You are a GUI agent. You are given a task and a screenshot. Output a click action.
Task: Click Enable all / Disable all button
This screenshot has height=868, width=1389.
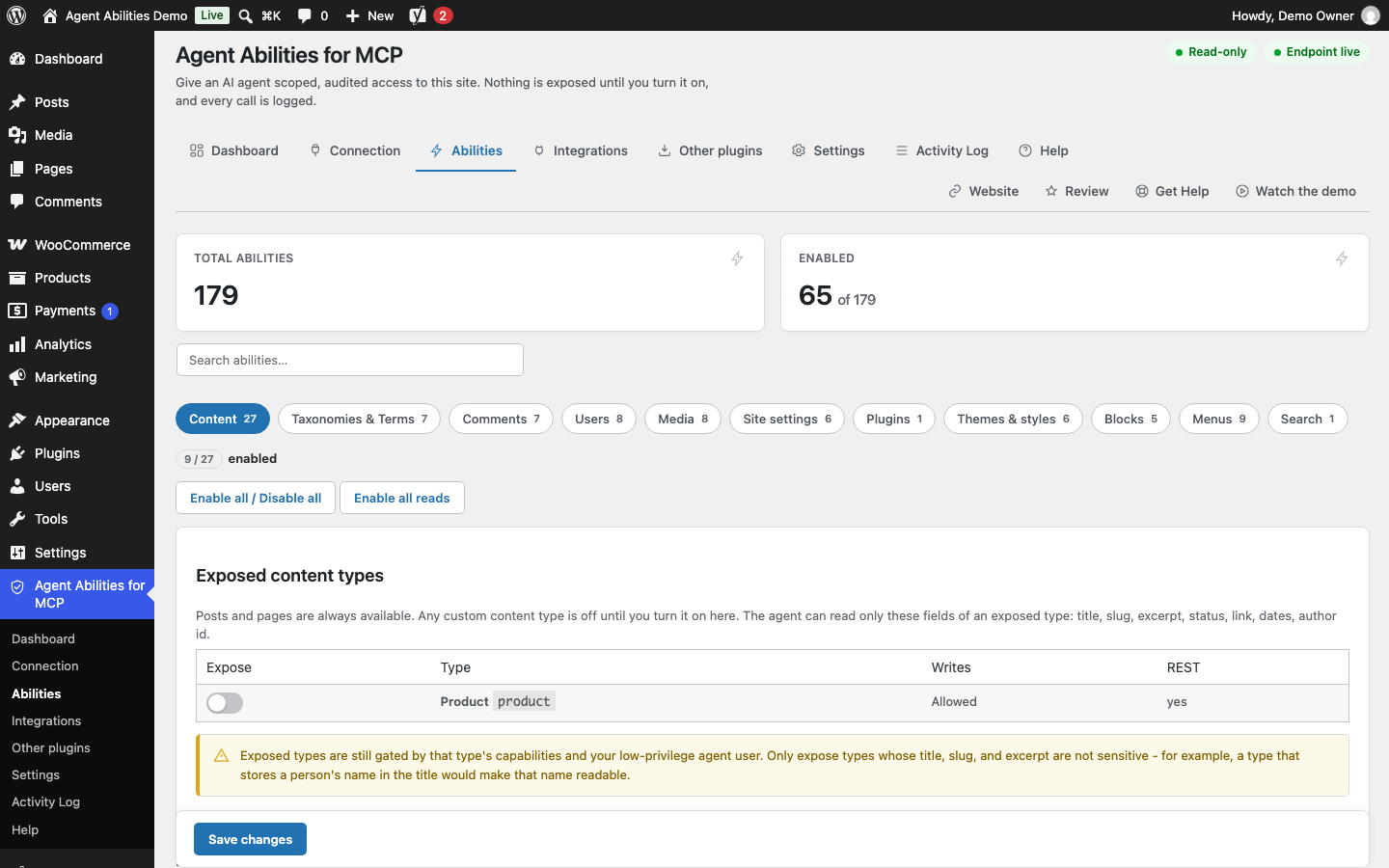[256, 498]
